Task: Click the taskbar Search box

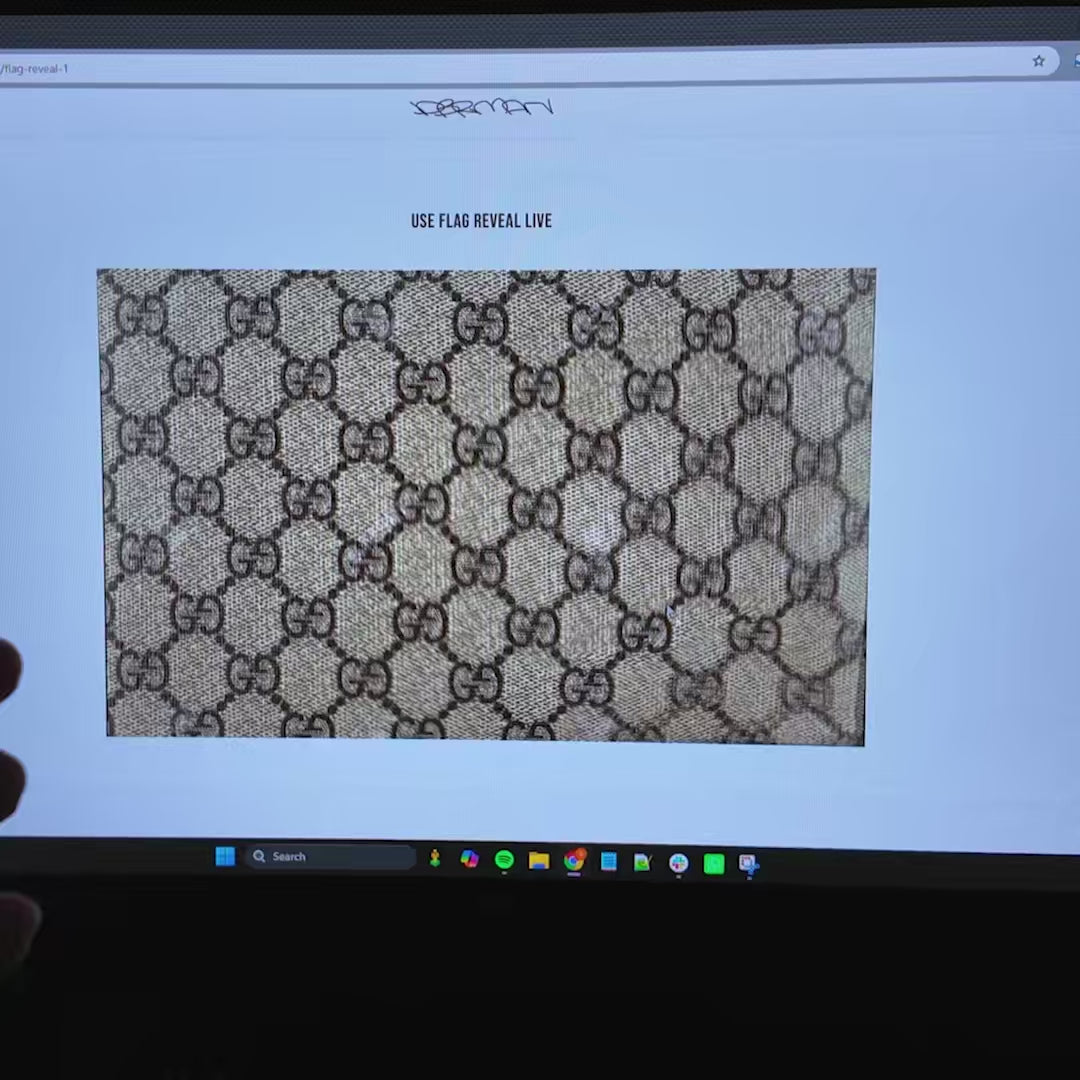Action: 330,857
